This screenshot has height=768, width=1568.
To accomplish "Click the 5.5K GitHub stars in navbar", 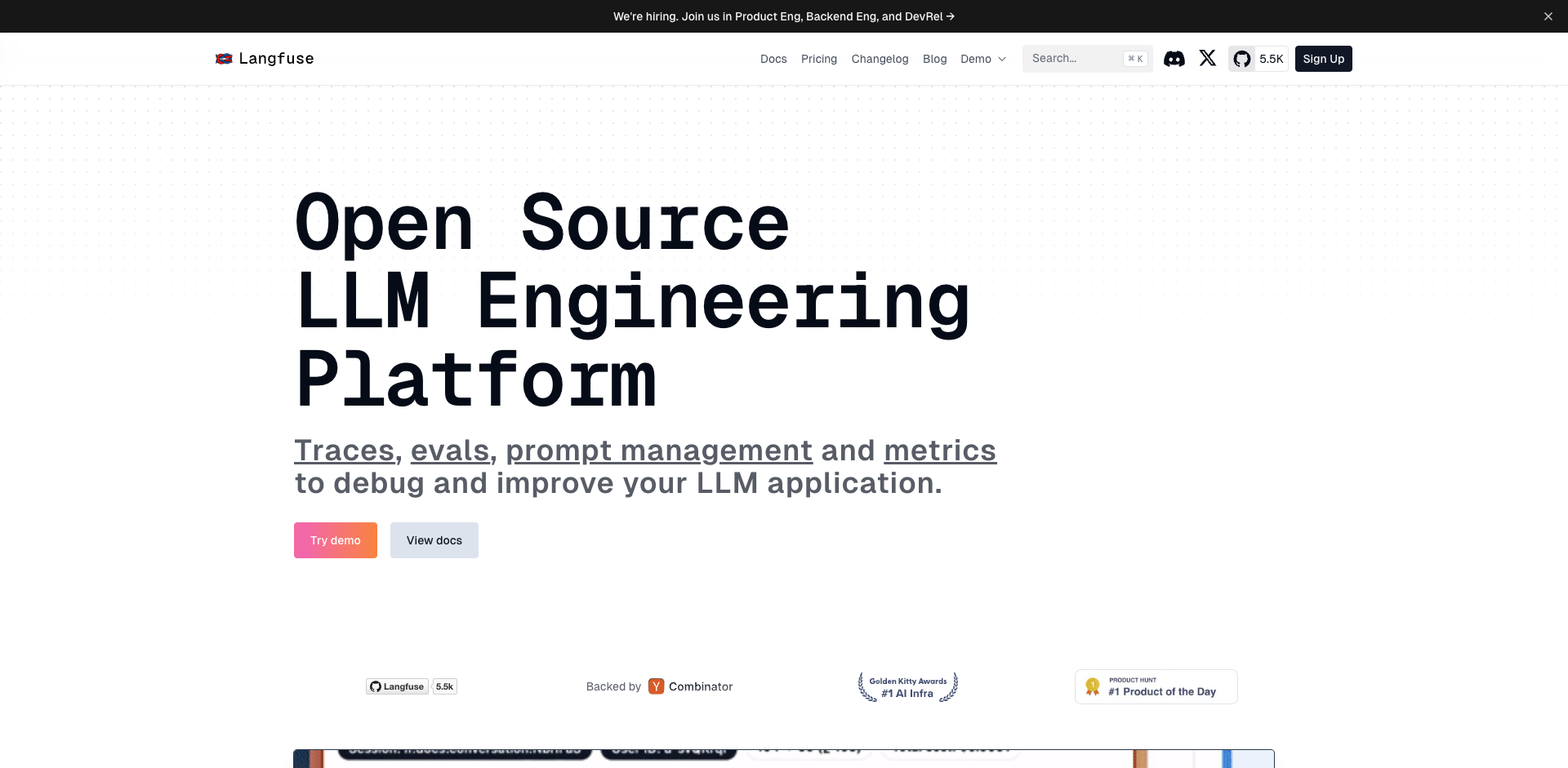I will click(1272, 59).
